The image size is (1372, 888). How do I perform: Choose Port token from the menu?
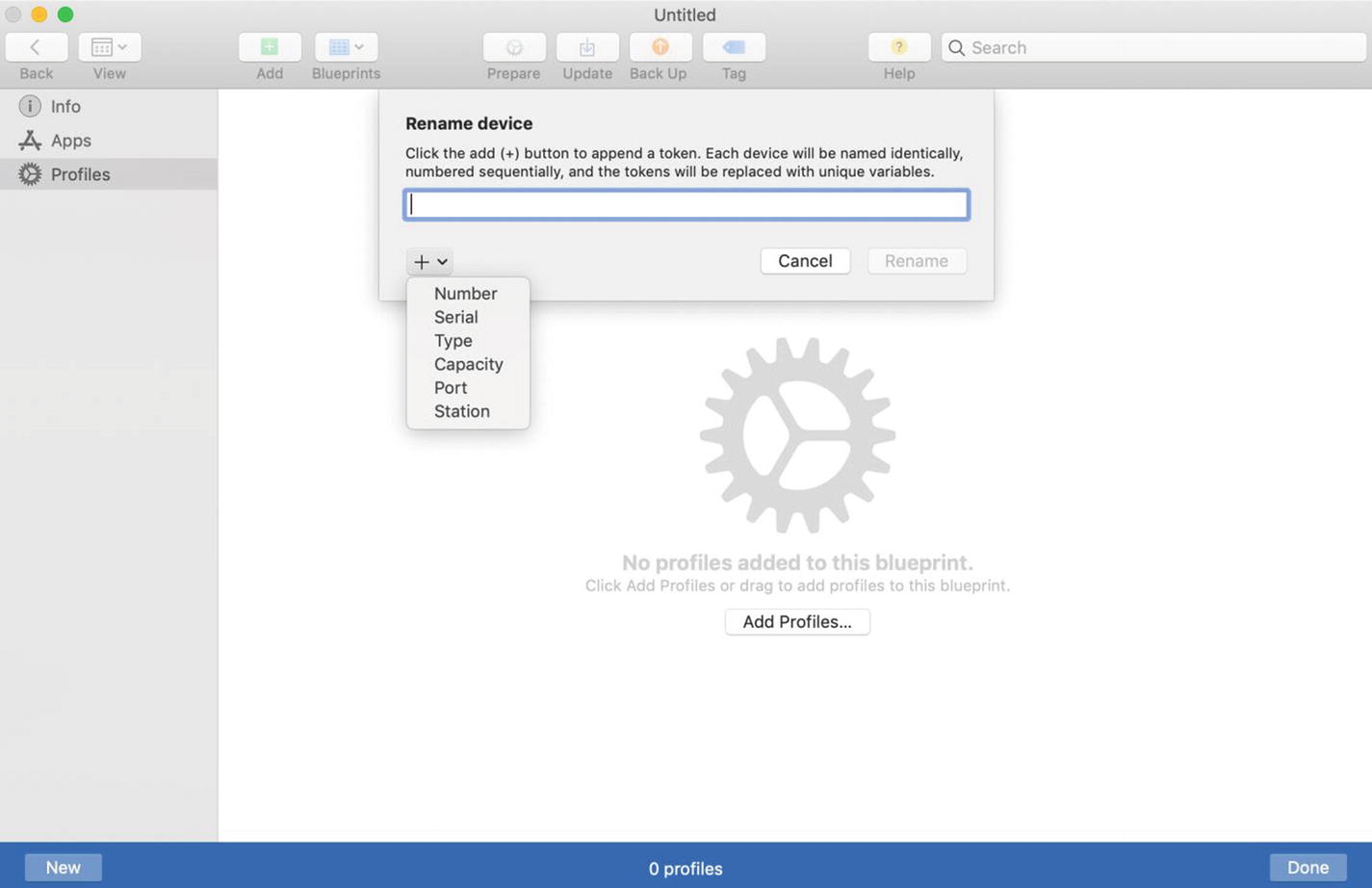(468, 388)
